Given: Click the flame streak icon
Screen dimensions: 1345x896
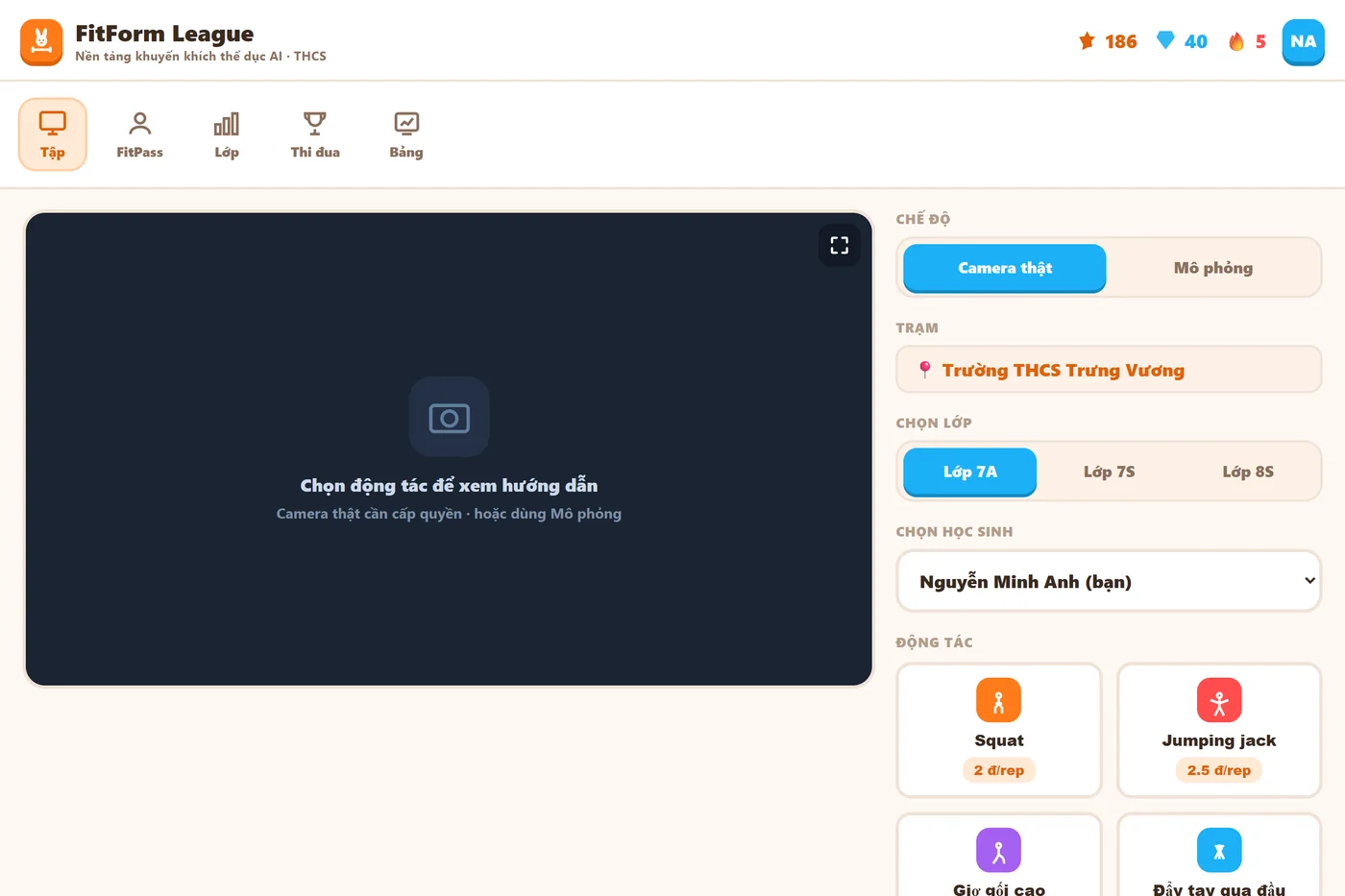Looking at the screenshot, I should 1236,40.
